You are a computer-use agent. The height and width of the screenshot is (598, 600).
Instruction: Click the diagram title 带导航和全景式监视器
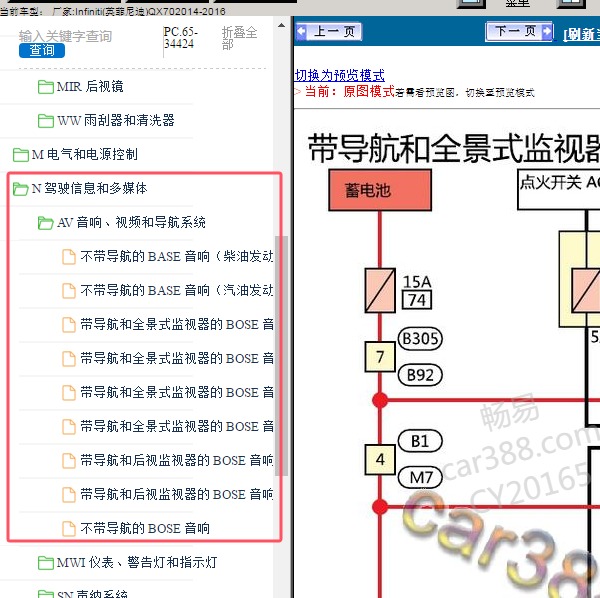(x=454, y=148)
